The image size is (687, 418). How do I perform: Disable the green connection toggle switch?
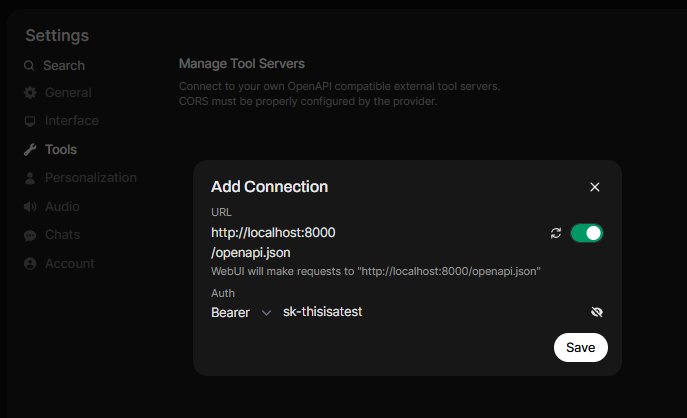(587, 233)
